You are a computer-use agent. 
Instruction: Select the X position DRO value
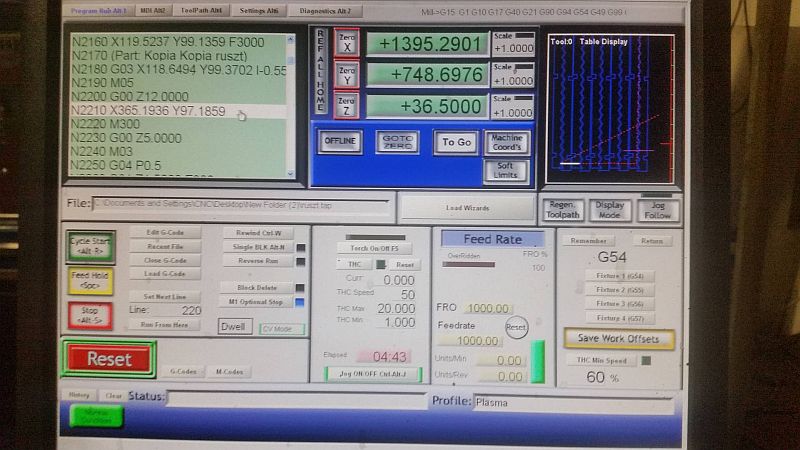tap(427, 44)
